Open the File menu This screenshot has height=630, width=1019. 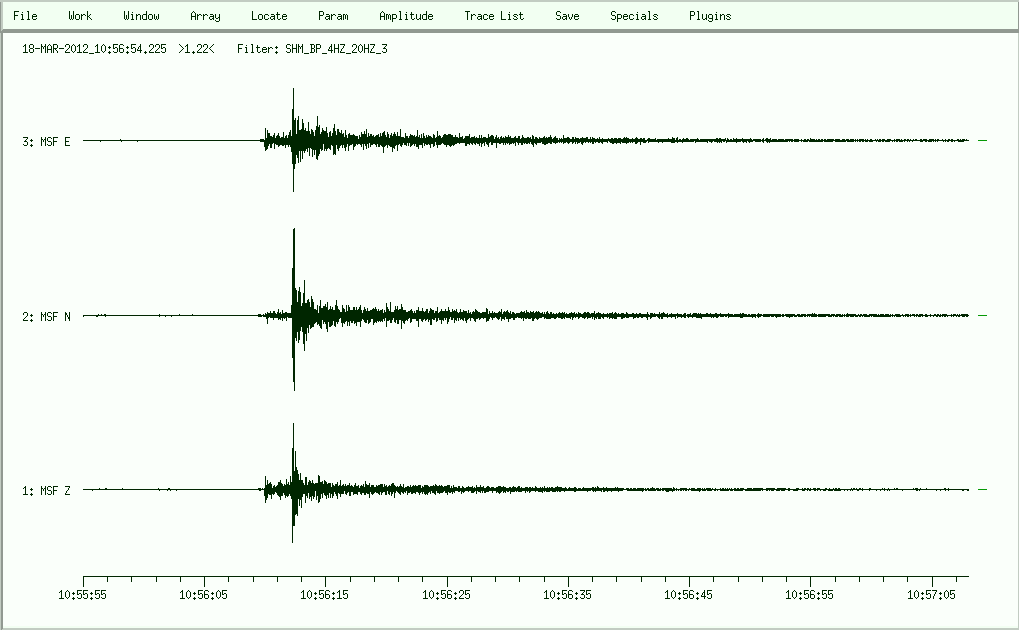coord(25,16)
